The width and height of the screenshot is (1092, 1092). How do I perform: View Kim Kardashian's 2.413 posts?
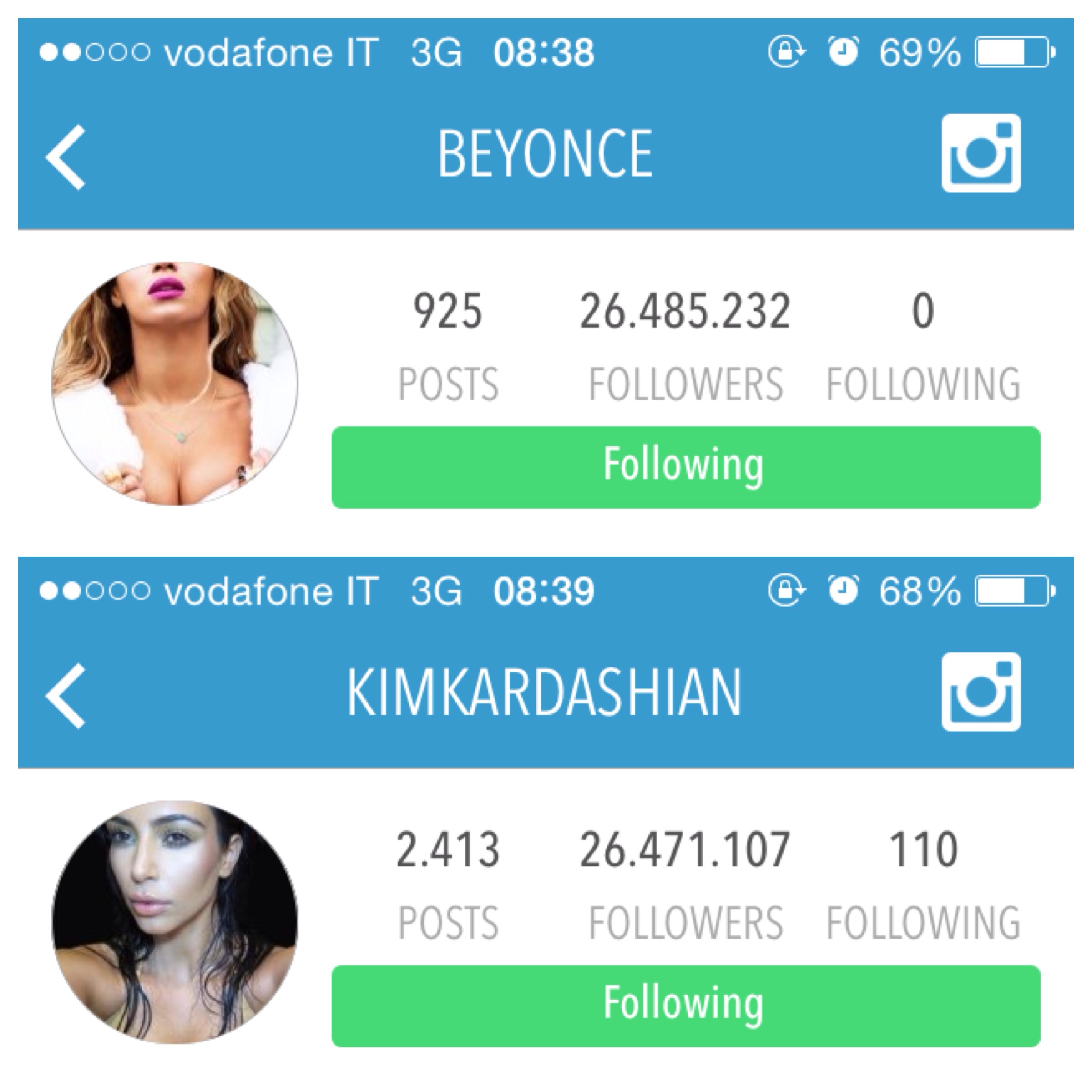[448, 885]
